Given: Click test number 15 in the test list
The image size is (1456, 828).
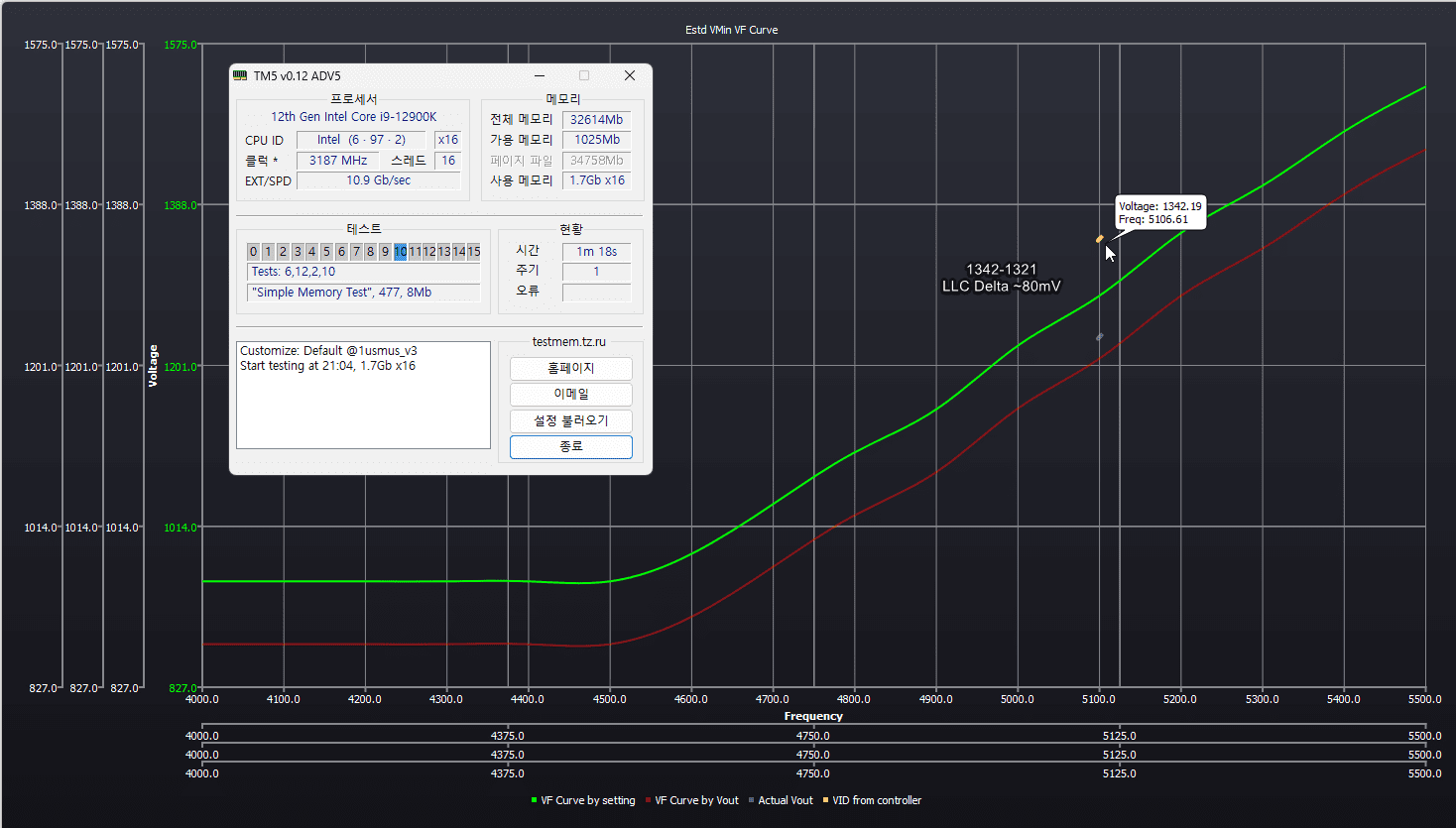Looking at the screenshot, I should pyautogui.click(x=474, y=252).
